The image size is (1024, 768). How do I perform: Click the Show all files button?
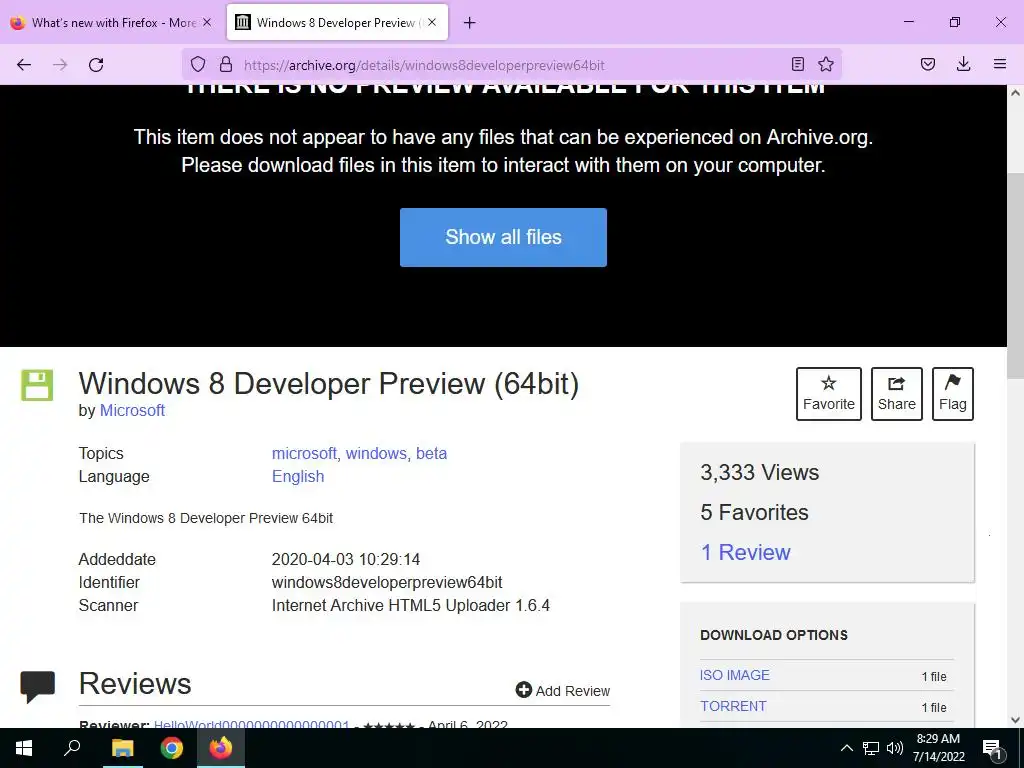503,237
